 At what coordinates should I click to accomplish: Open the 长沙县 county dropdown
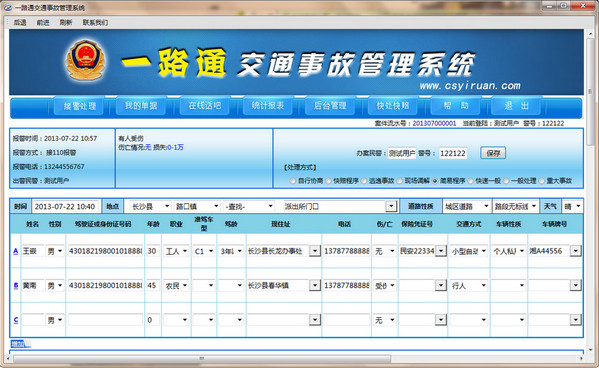(x=151, y=206)
